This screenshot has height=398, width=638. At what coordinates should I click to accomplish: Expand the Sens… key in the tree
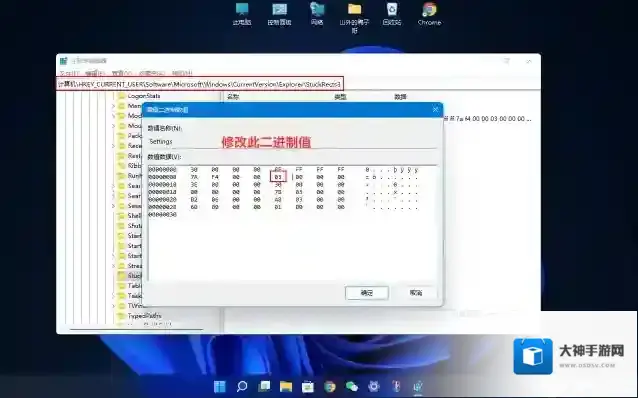(x=114, y=206)
